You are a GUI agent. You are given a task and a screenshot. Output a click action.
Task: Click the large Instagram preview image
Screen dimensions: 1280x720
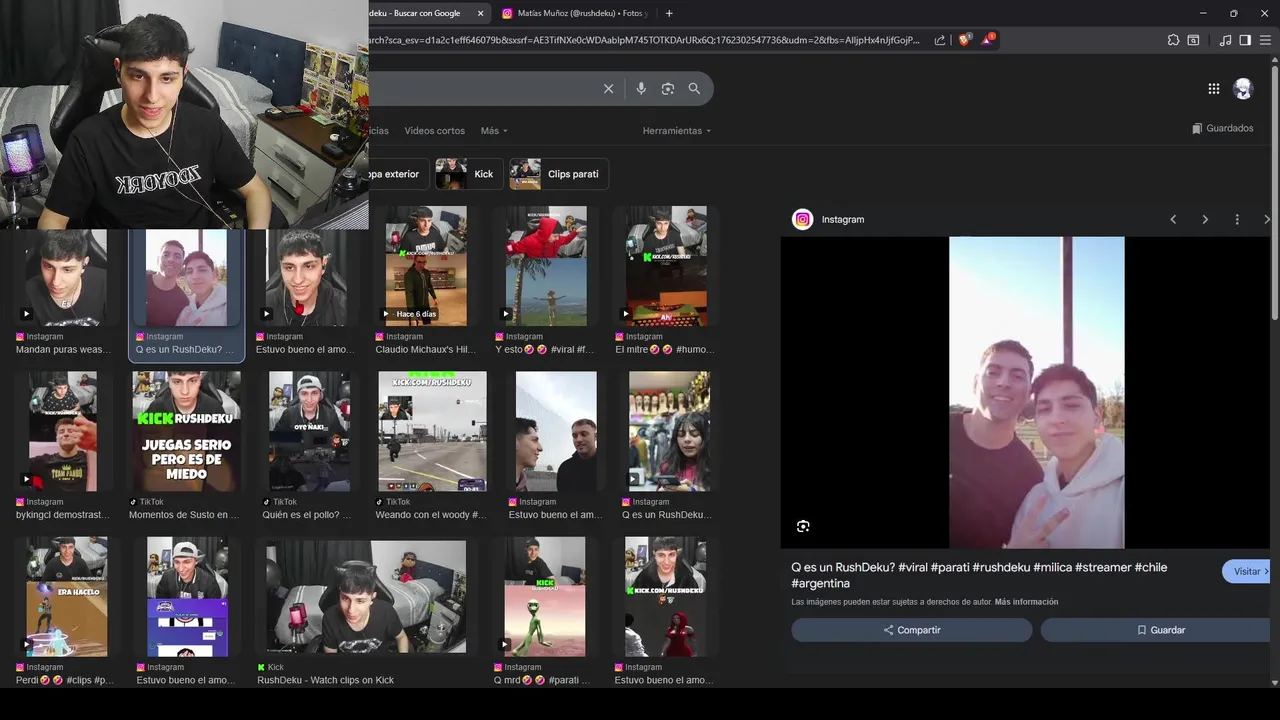pos(1036,392)
